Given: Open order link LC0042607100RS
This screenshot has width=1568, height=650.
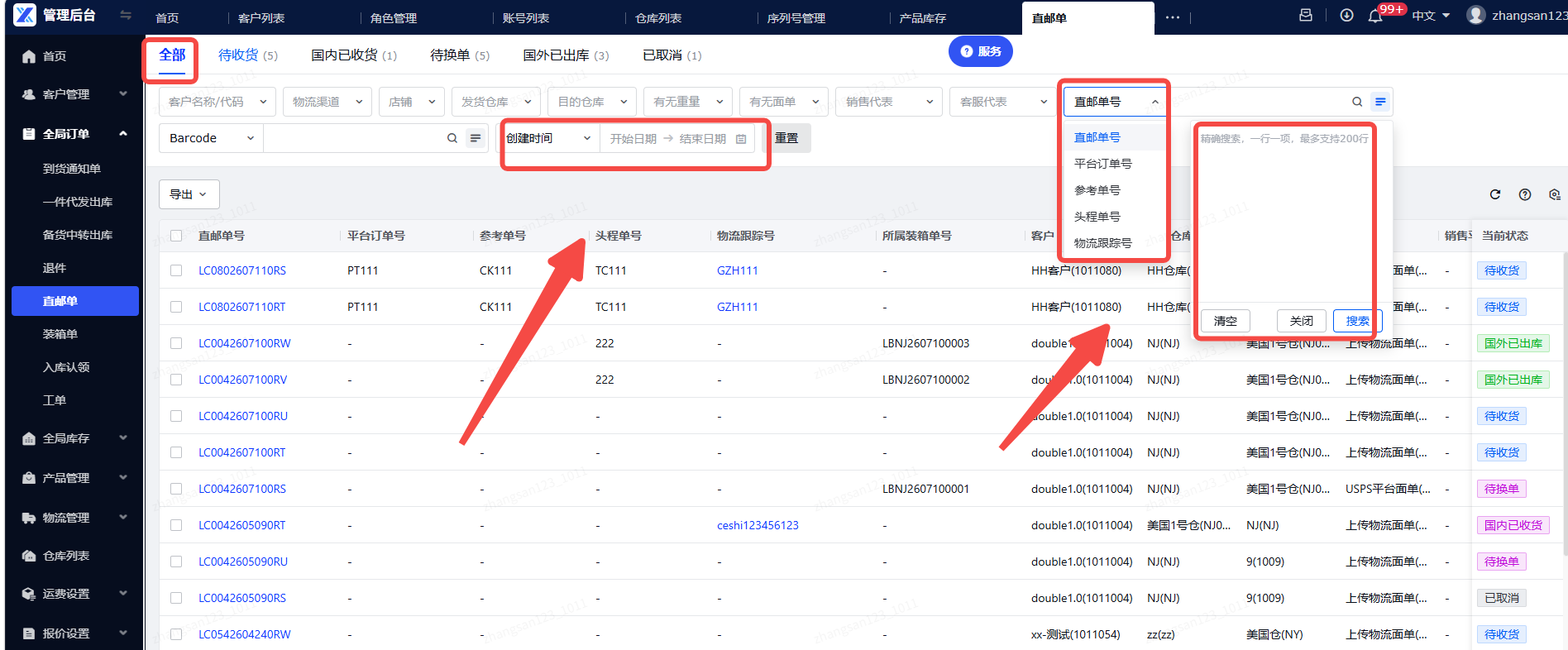Looking at the screenshot, I should click(242, 489).
